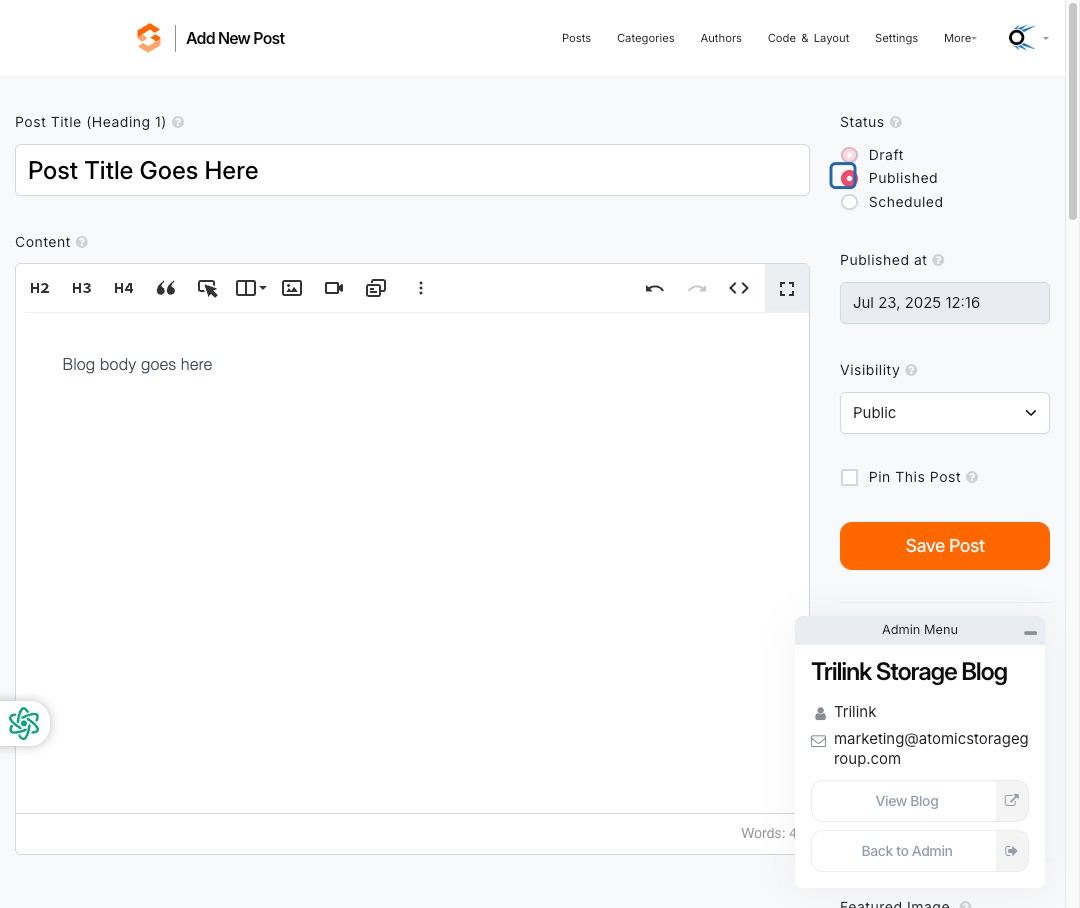Open the three-dot more options menu
Screen dimensions: 1080x908
pyautogui.click(x=421, y=288)
